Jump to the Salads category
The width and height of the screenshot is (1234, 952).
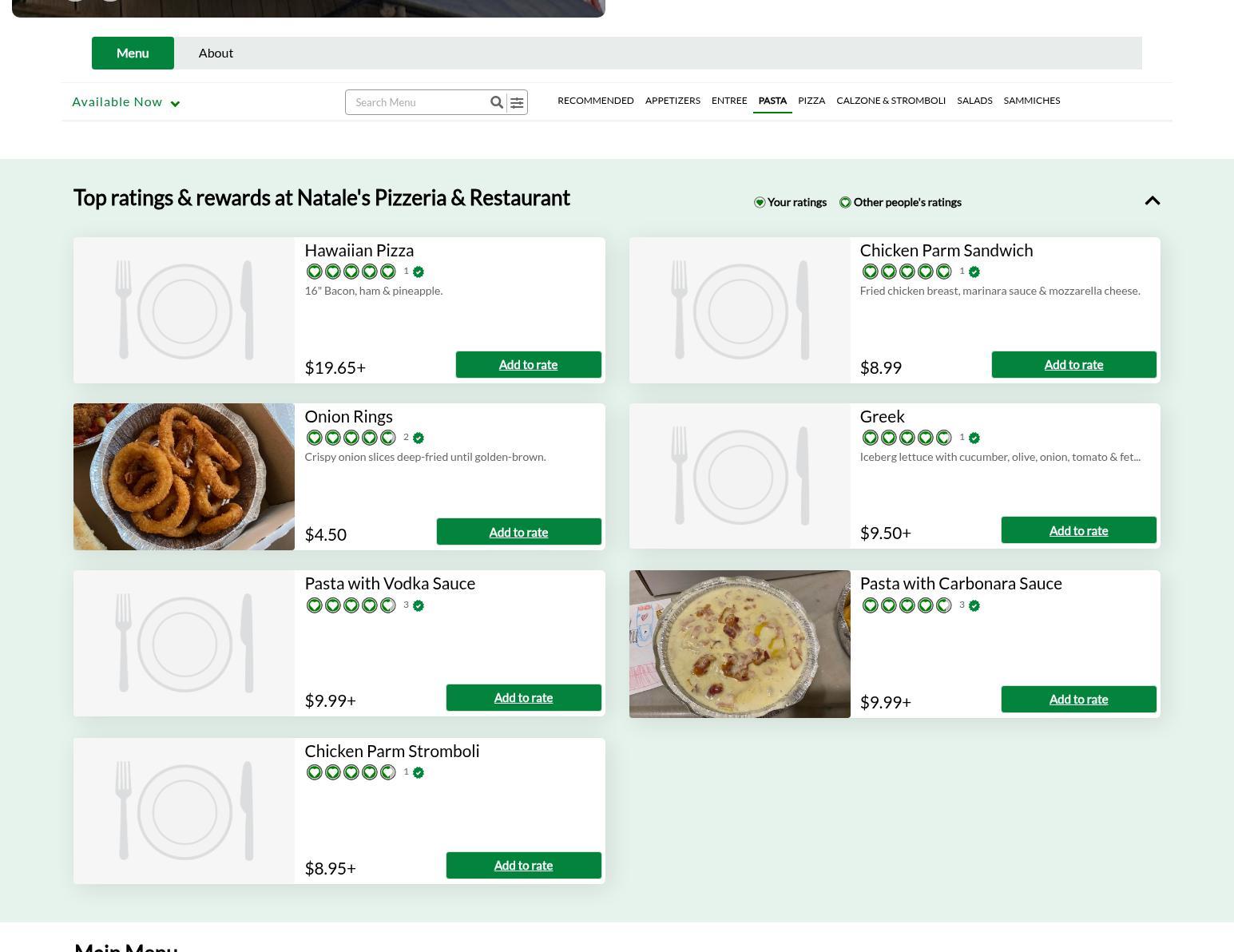tap(974, 101)
